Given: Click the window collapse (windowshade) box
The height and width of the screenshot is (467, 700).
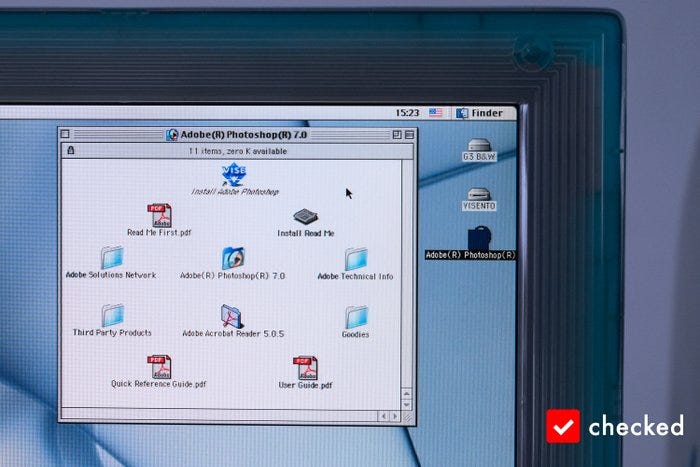Looking at the screenshot, I should pyautogui.click(x=409, y=134).
